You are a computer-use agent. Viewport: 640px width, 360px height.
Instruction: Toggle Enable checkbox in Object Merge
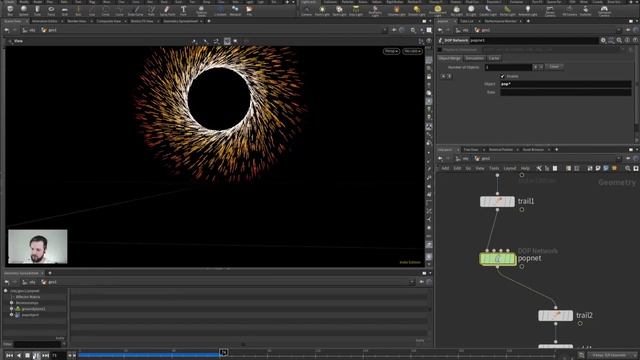pos(503,76)
